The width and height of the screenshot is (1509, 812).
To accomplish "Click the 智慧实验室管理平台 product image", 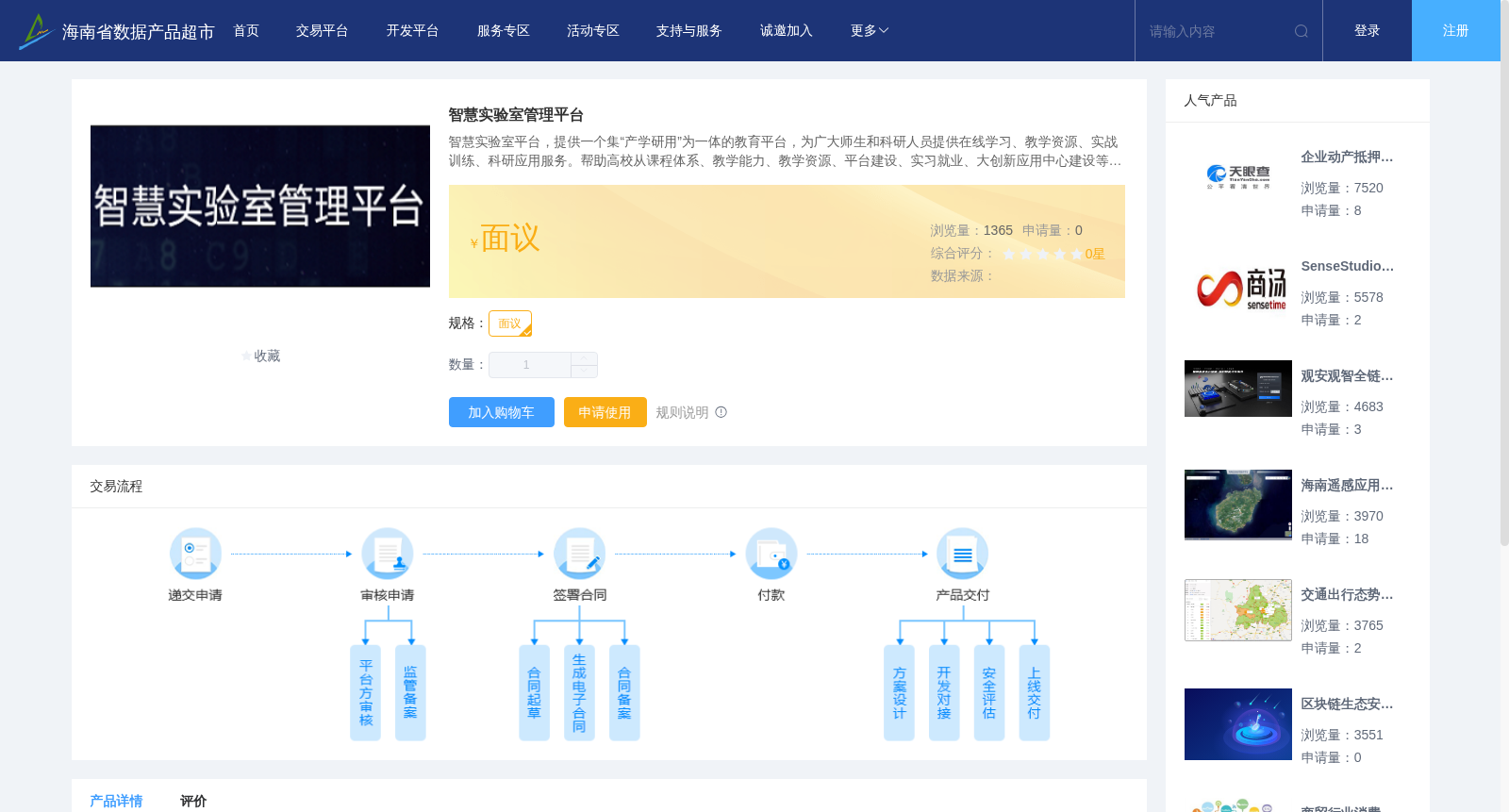I will click(260, 207).
